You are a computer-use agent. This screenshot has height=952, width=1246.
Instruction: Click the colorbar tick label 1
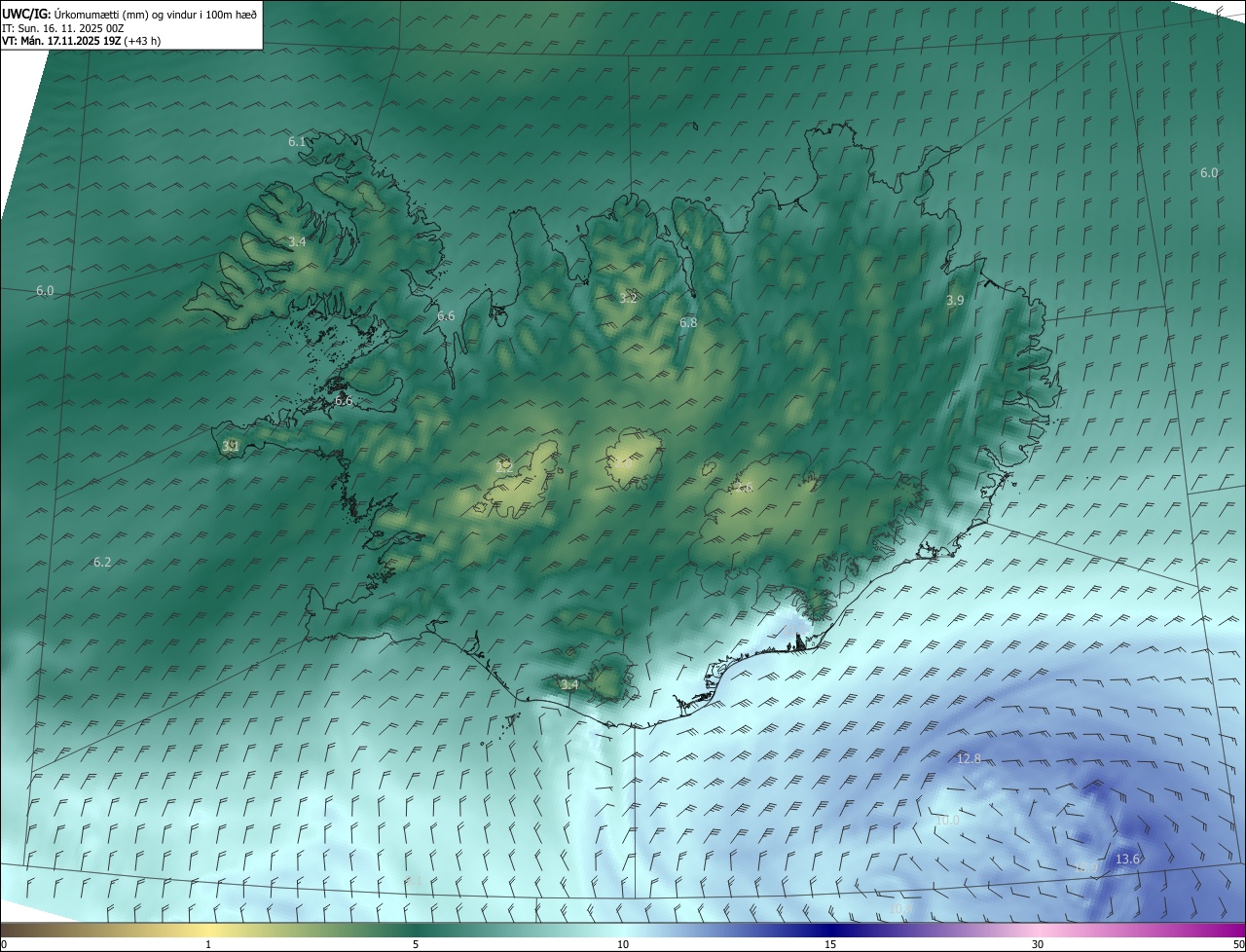click(x=208, y=944)
